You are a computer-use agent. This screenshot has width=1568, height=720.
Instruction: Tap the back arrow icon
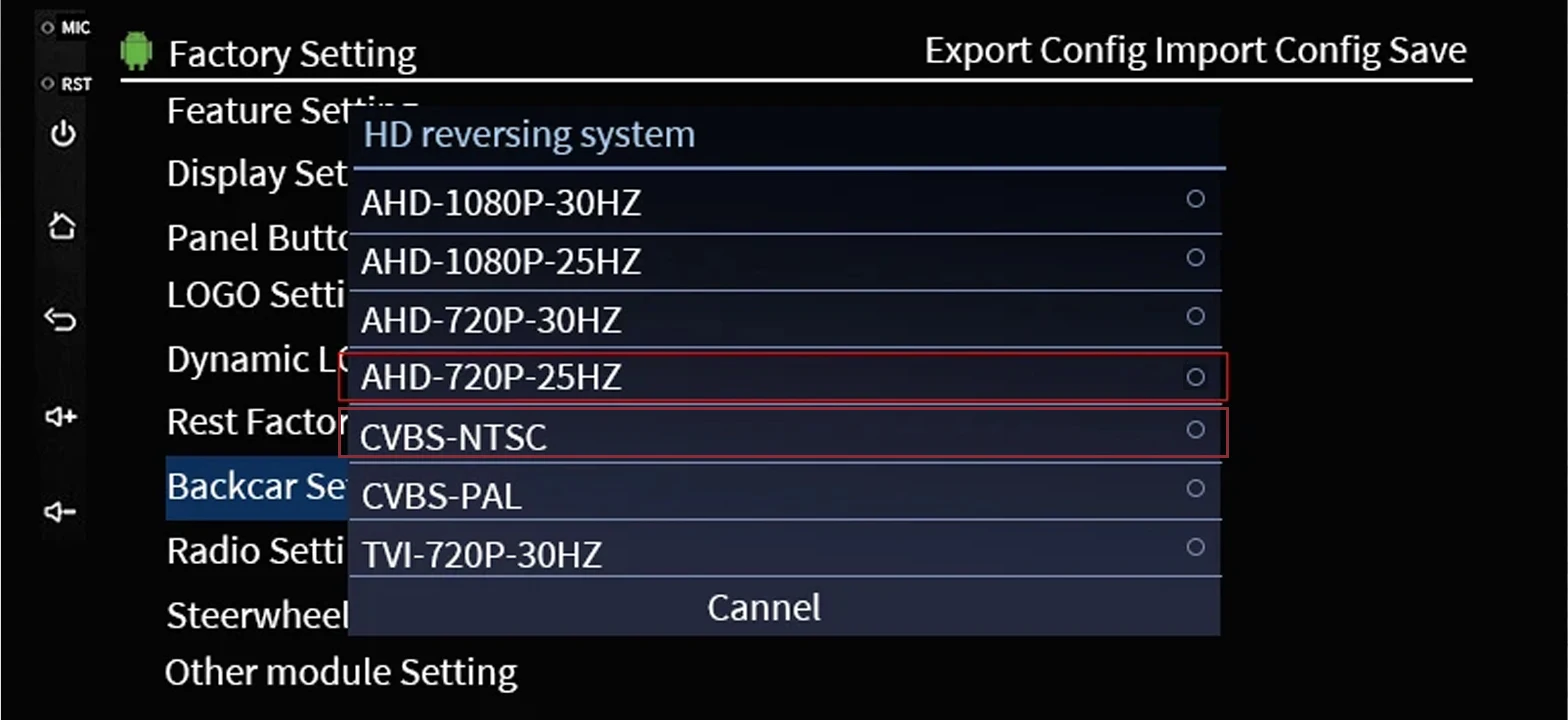click(61, 320)
